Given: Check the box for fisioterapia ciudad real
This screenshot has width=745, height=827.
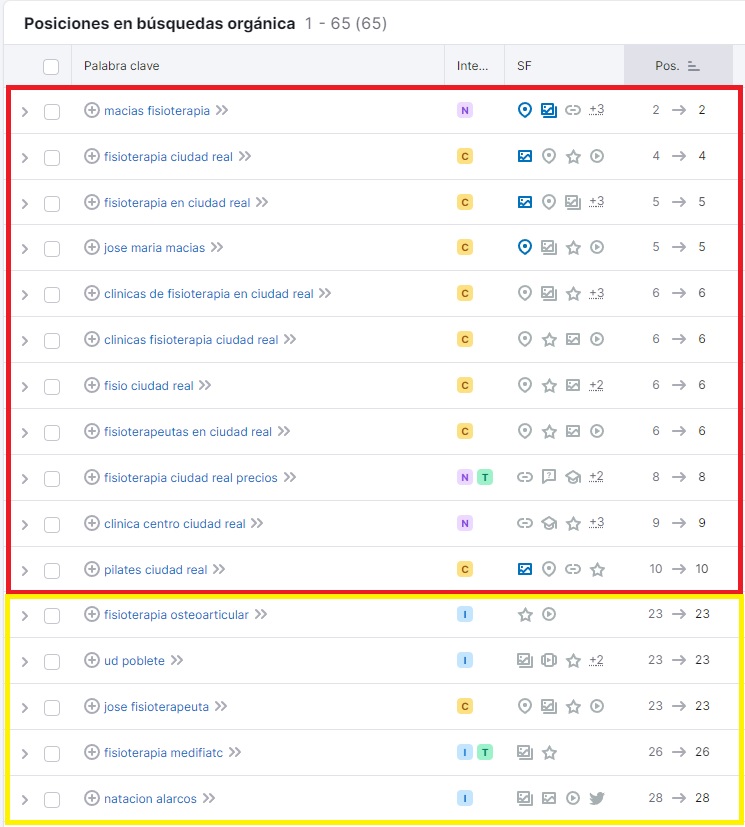Looking at the screenshot, I should (x=52, y=157).
